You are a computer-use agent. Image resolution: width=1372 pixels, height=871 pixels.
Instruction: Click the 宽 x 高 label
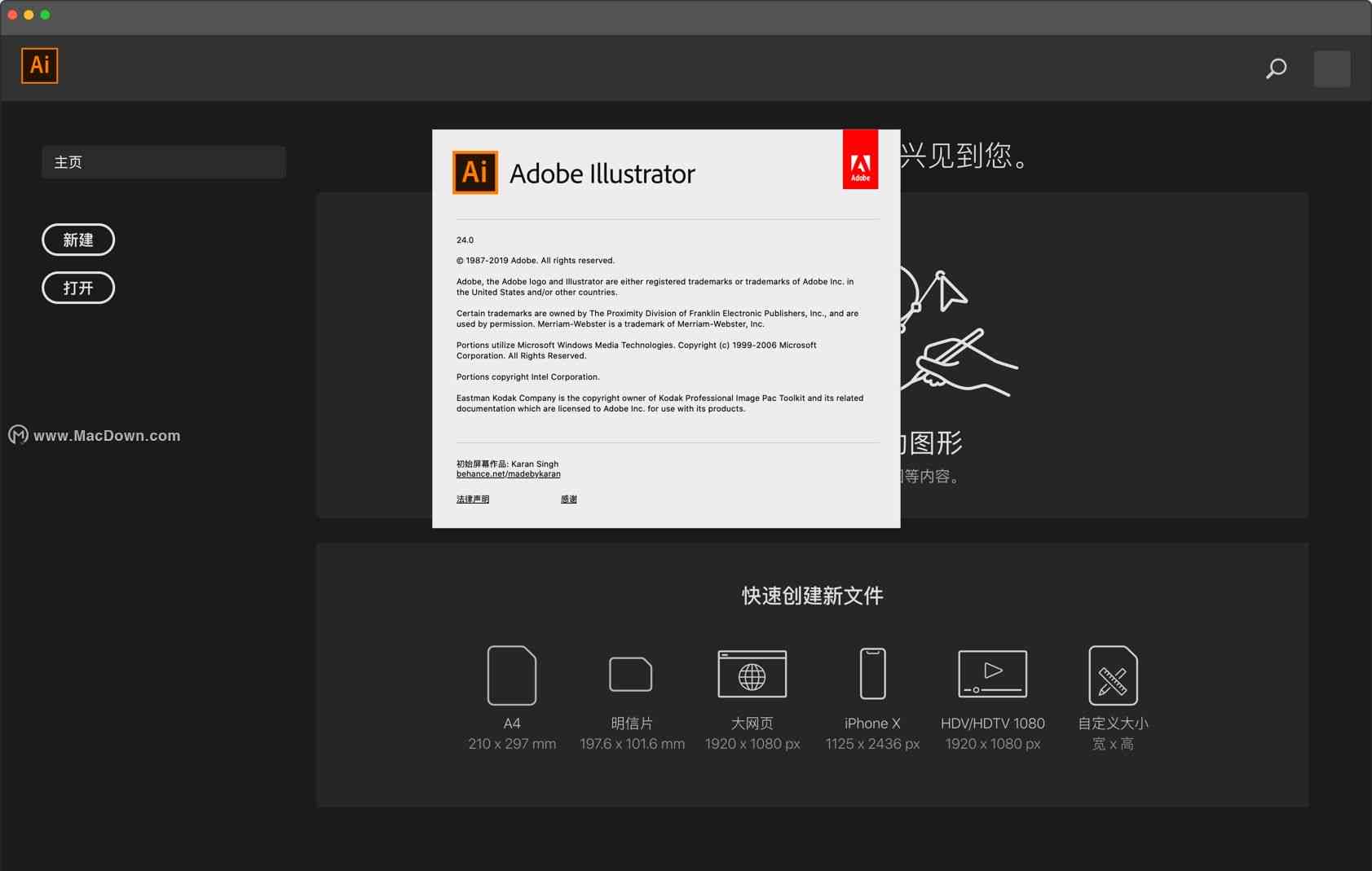point(1113,744)
